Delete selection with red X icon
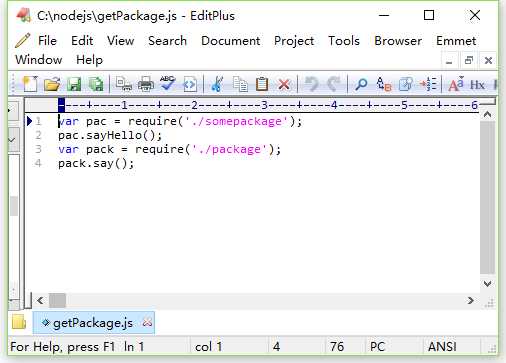 [284, 85]
